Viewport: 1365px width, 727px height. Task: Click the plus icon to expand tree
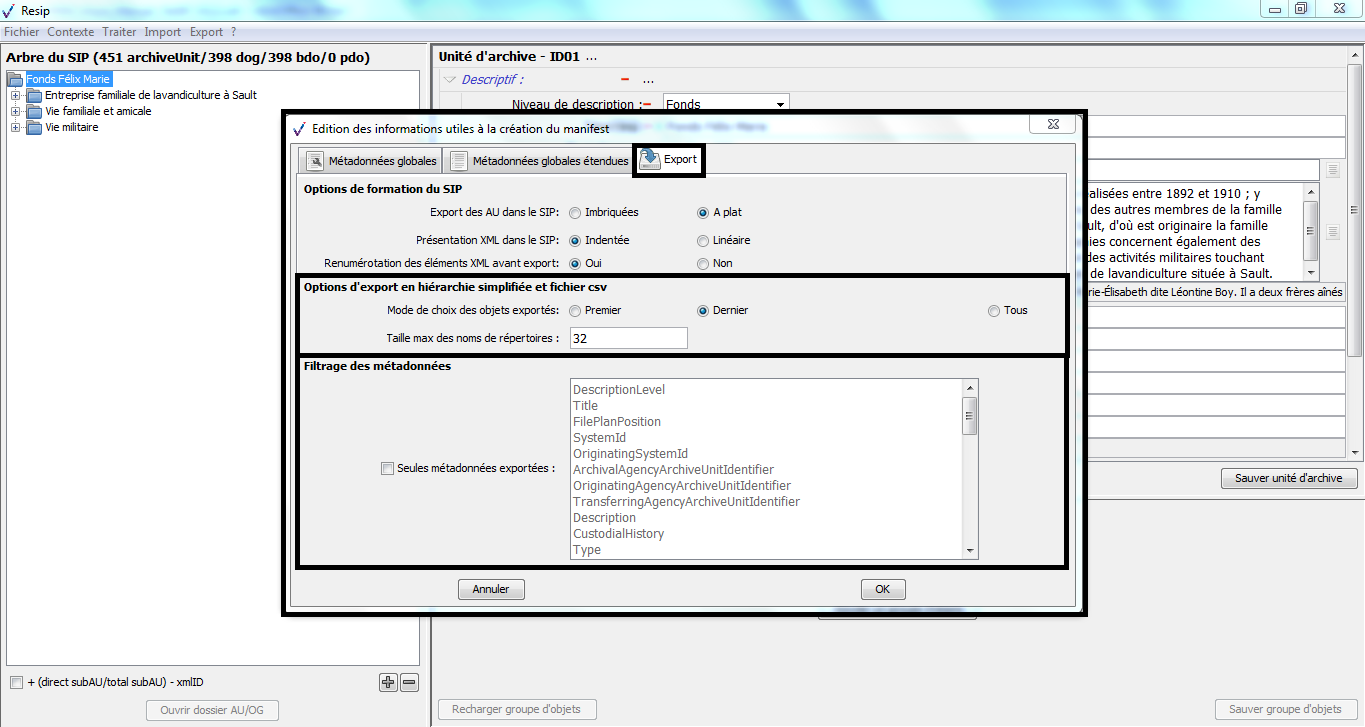coord(388,682)
